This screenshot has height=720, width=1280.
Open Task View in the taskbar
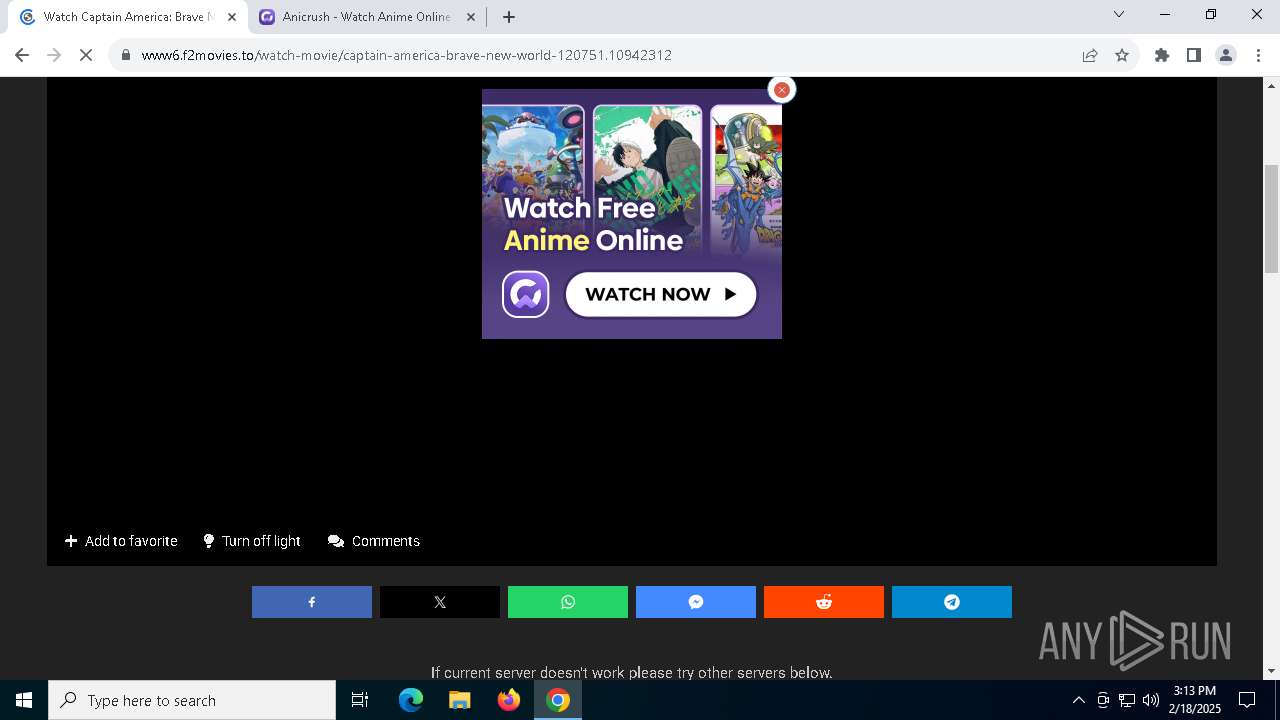[361, 700]
